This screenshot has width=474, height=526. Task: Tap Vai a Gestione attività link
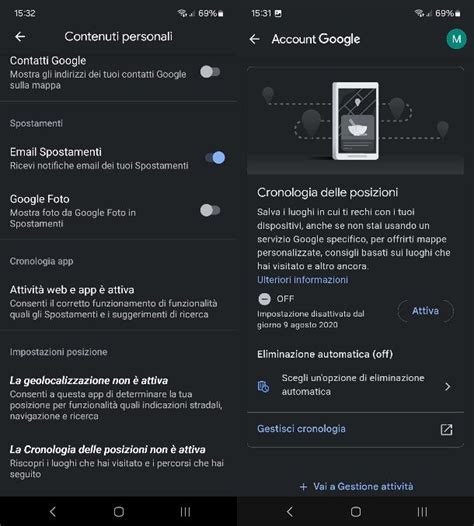point(356,486)
